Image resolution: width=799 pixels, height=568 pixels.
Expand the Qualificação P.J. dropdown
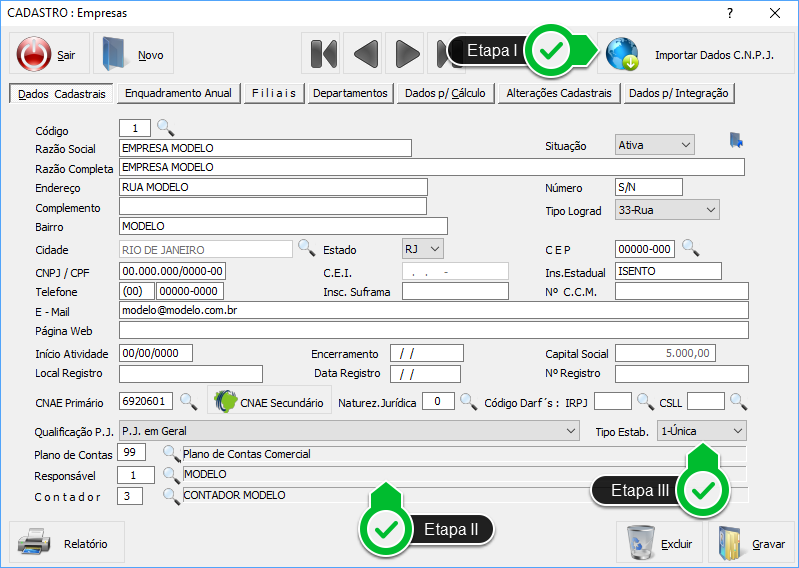349,431
